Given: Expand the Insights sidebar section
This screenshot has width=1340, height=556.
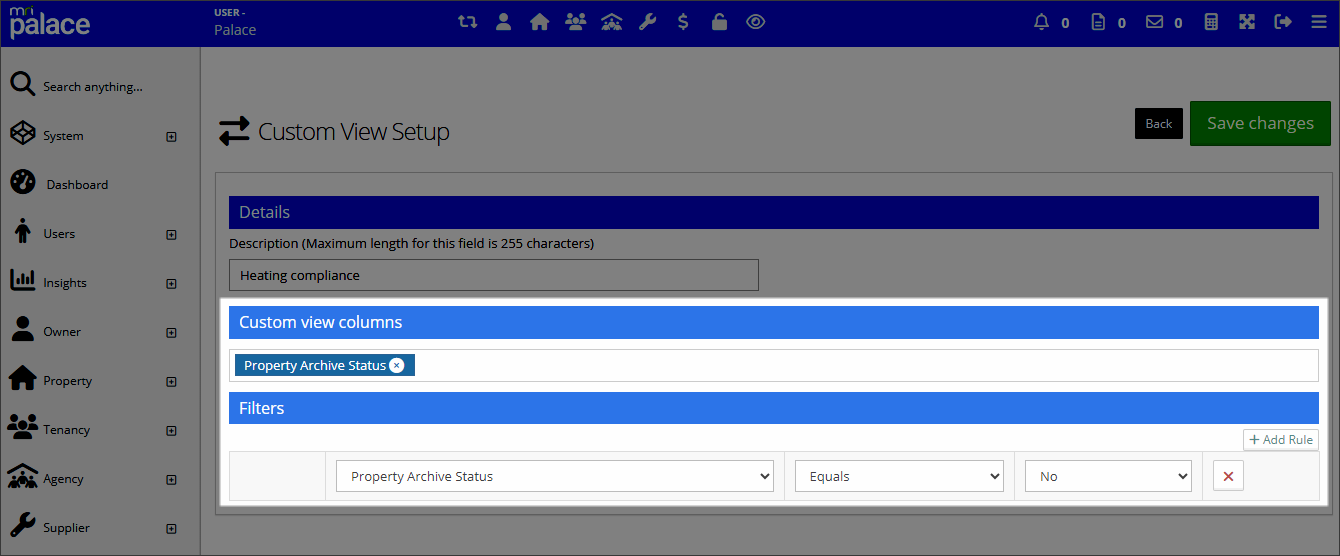Looking at the screenshot, I should (x=171, y=284).
